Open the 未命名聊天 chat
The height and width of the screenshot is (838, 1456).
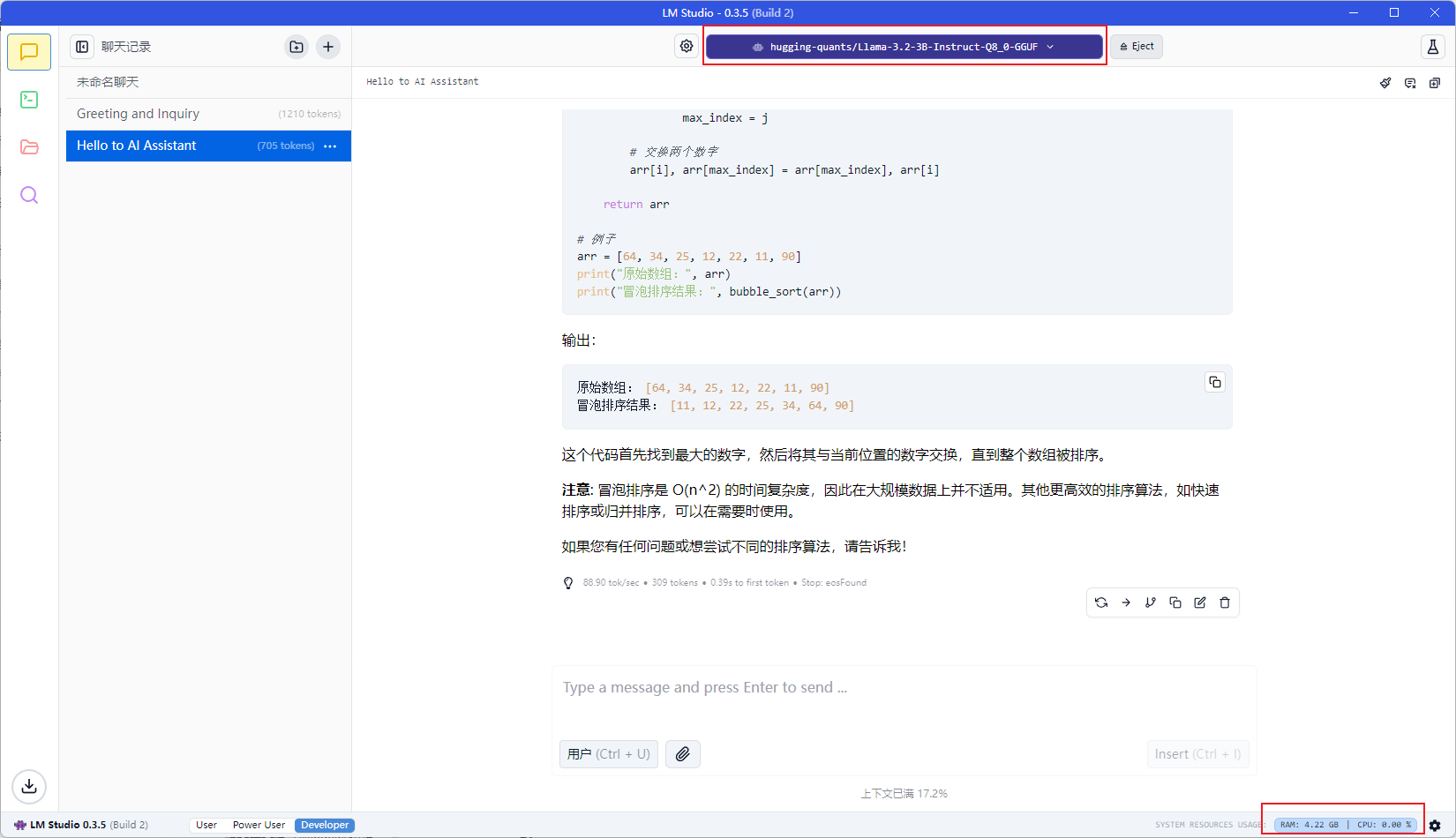(x=208, y=82)
